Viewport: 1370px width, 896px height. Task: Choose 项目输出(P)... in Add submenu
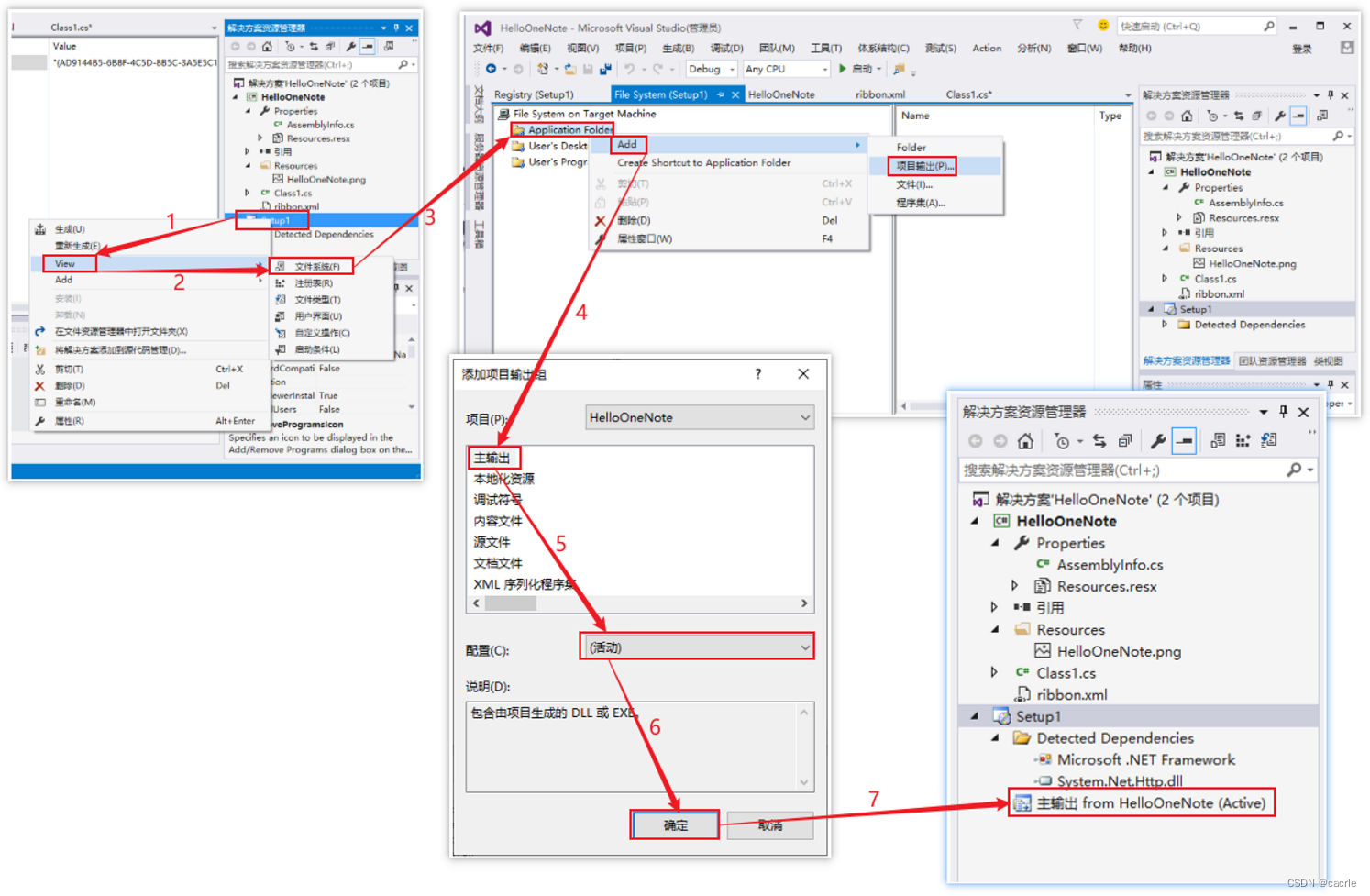click(x=924, y=166)
